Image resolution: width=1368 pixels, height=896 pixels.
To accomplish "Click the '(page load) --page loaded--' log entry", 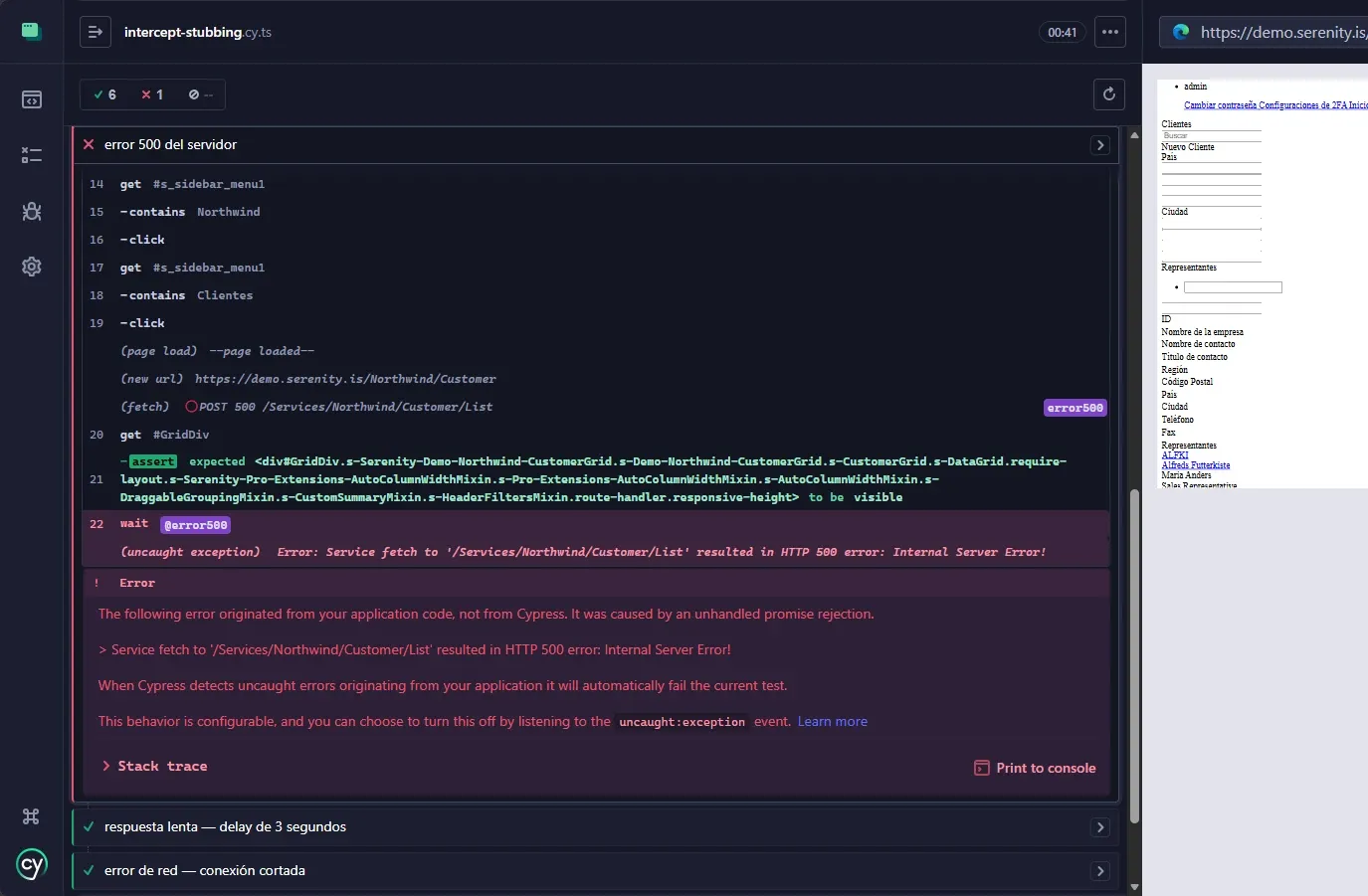I will pyautogui.click(x=595, y=351).
